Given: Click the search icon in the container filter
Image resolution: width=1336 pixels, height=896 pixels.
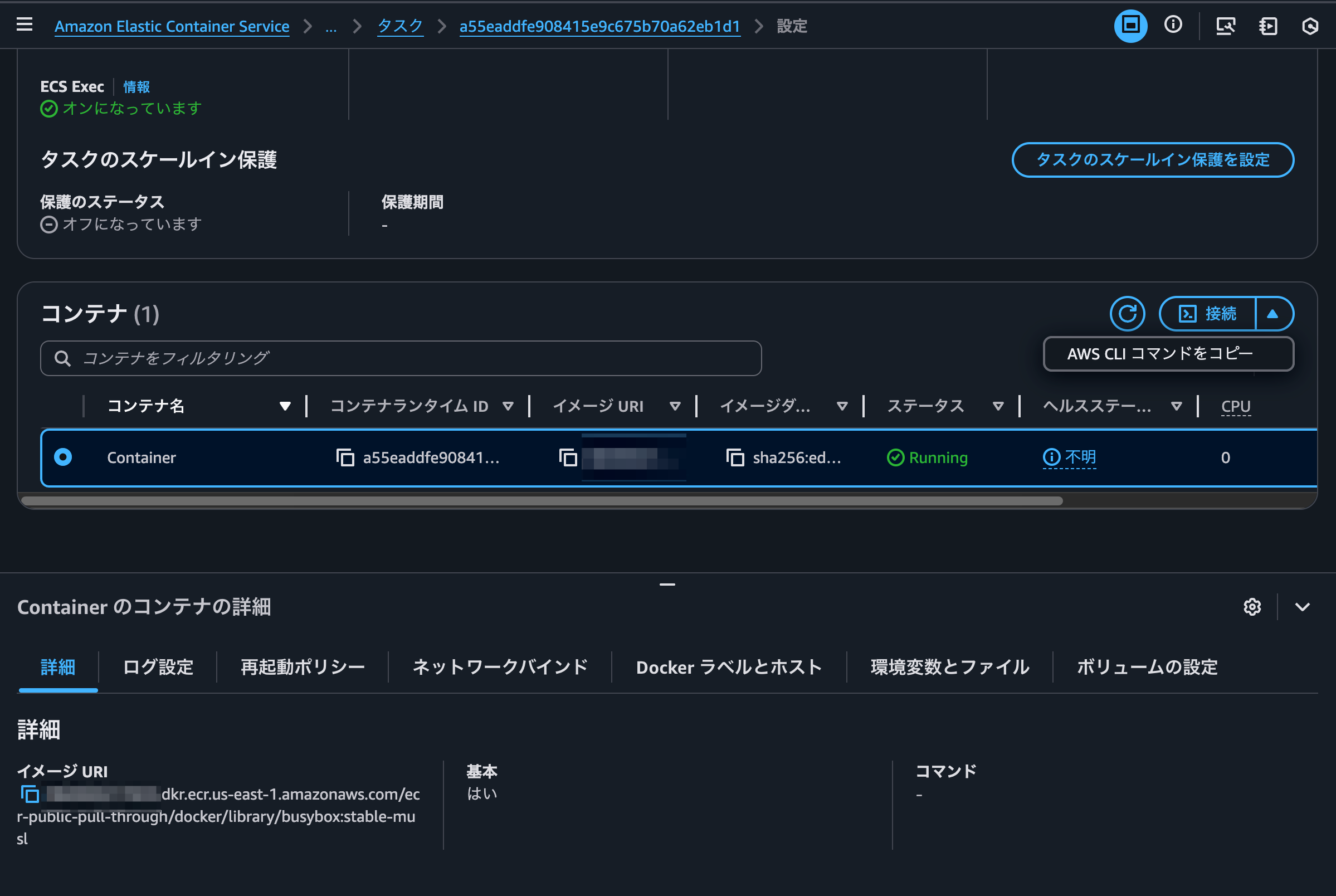Looking at the screenshot, I should coord(62,358).
